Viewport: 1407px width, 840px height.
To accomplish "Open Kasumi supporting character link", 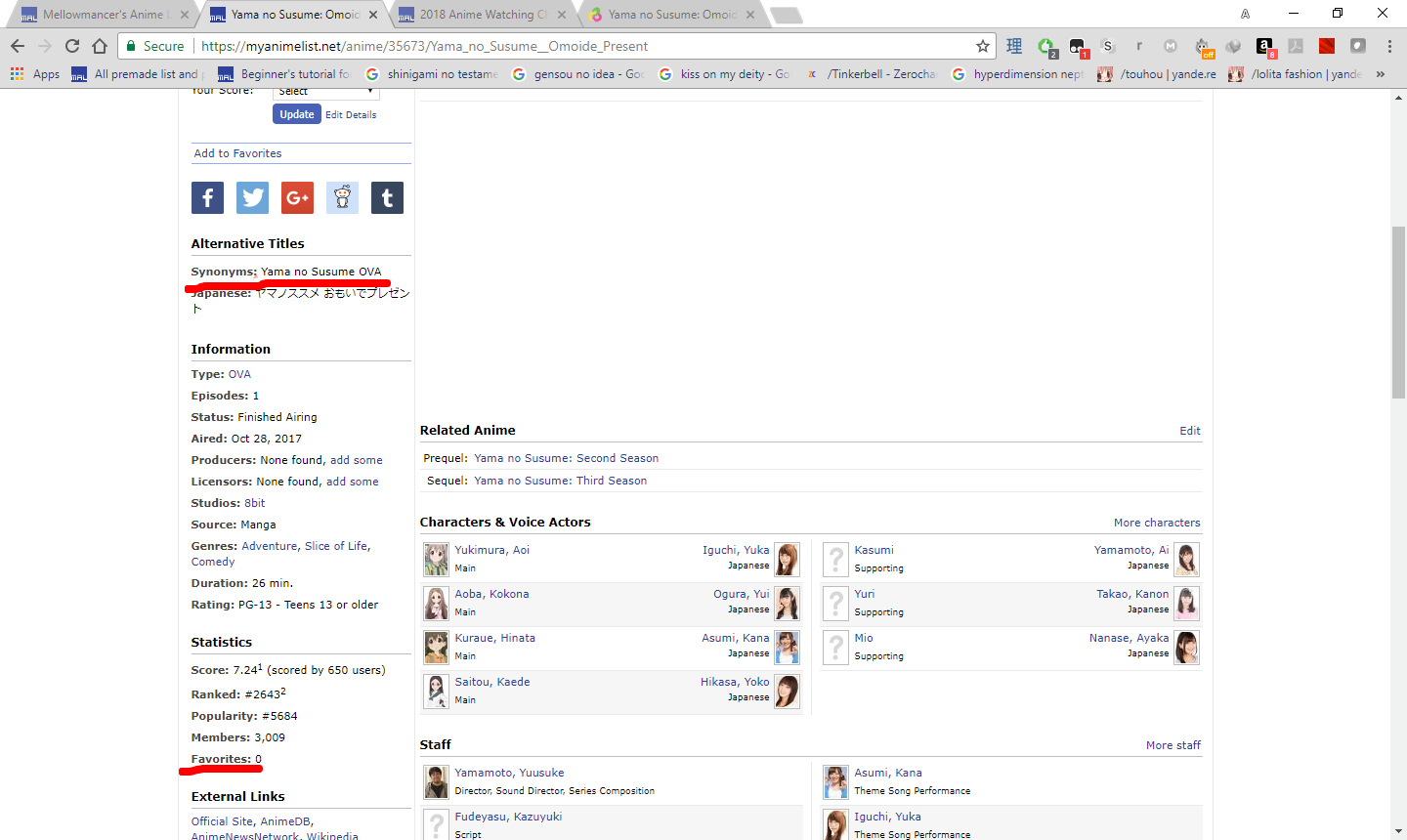I will coord(874,550).
